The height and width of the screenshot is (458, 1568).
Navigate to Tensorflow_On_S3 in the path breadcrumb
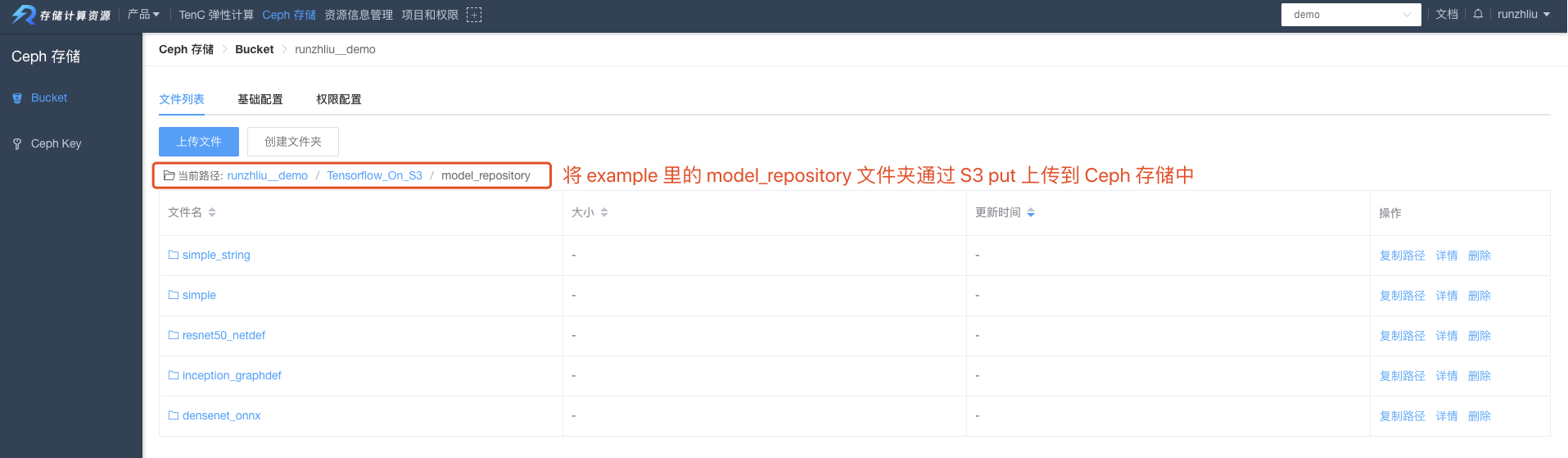pos(374,175)
